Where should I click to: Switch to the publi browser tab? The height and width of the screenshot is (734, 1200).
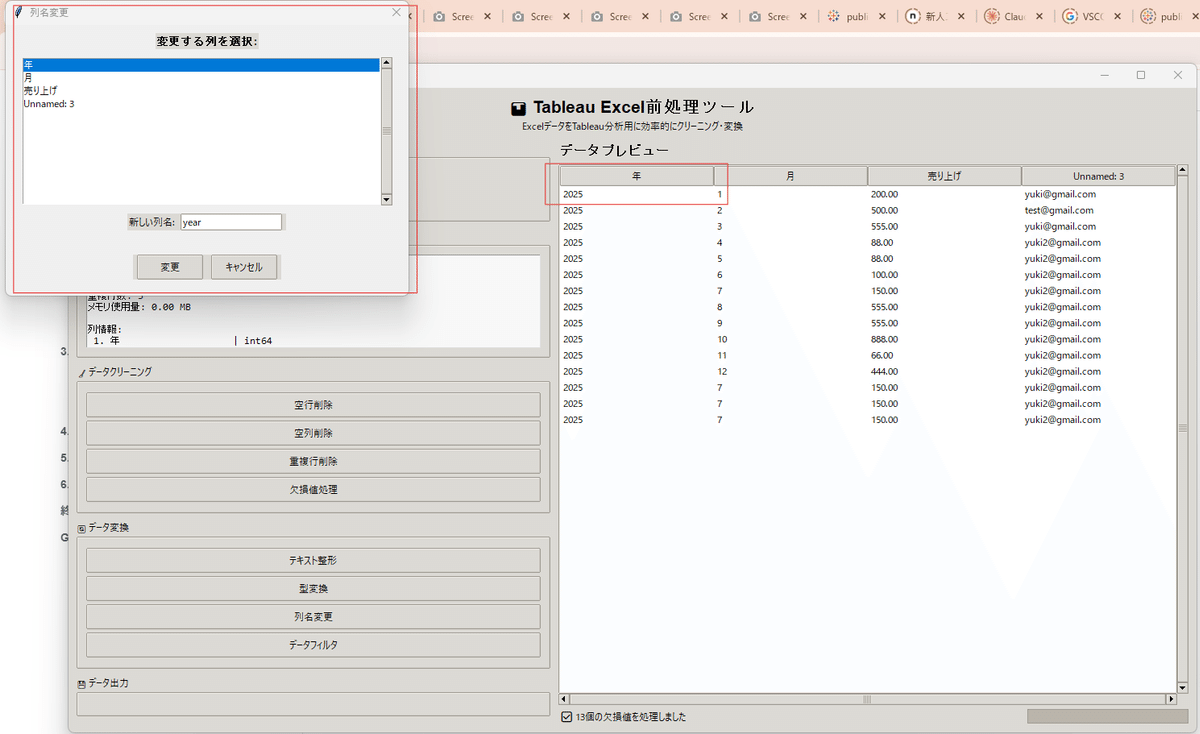857,16
